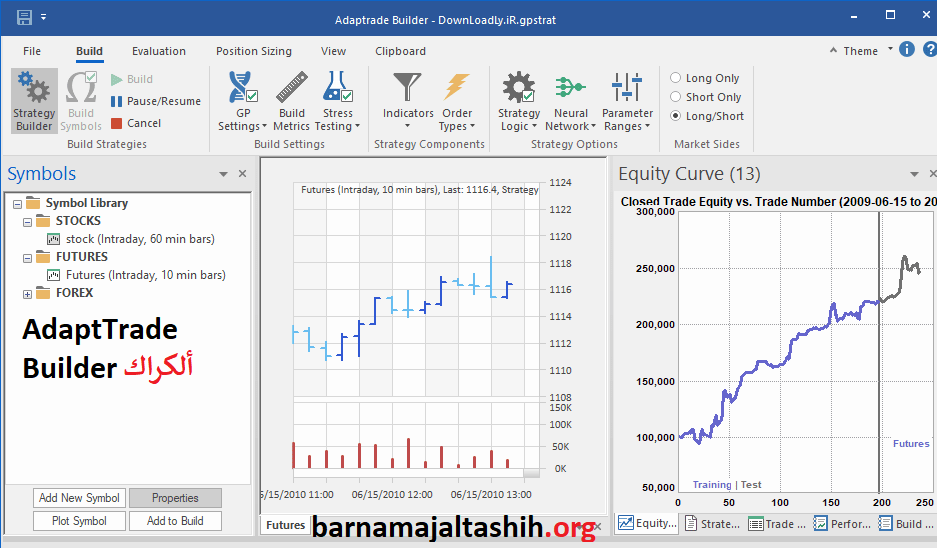Click the red Cancel square icon

tap(117, 123)
